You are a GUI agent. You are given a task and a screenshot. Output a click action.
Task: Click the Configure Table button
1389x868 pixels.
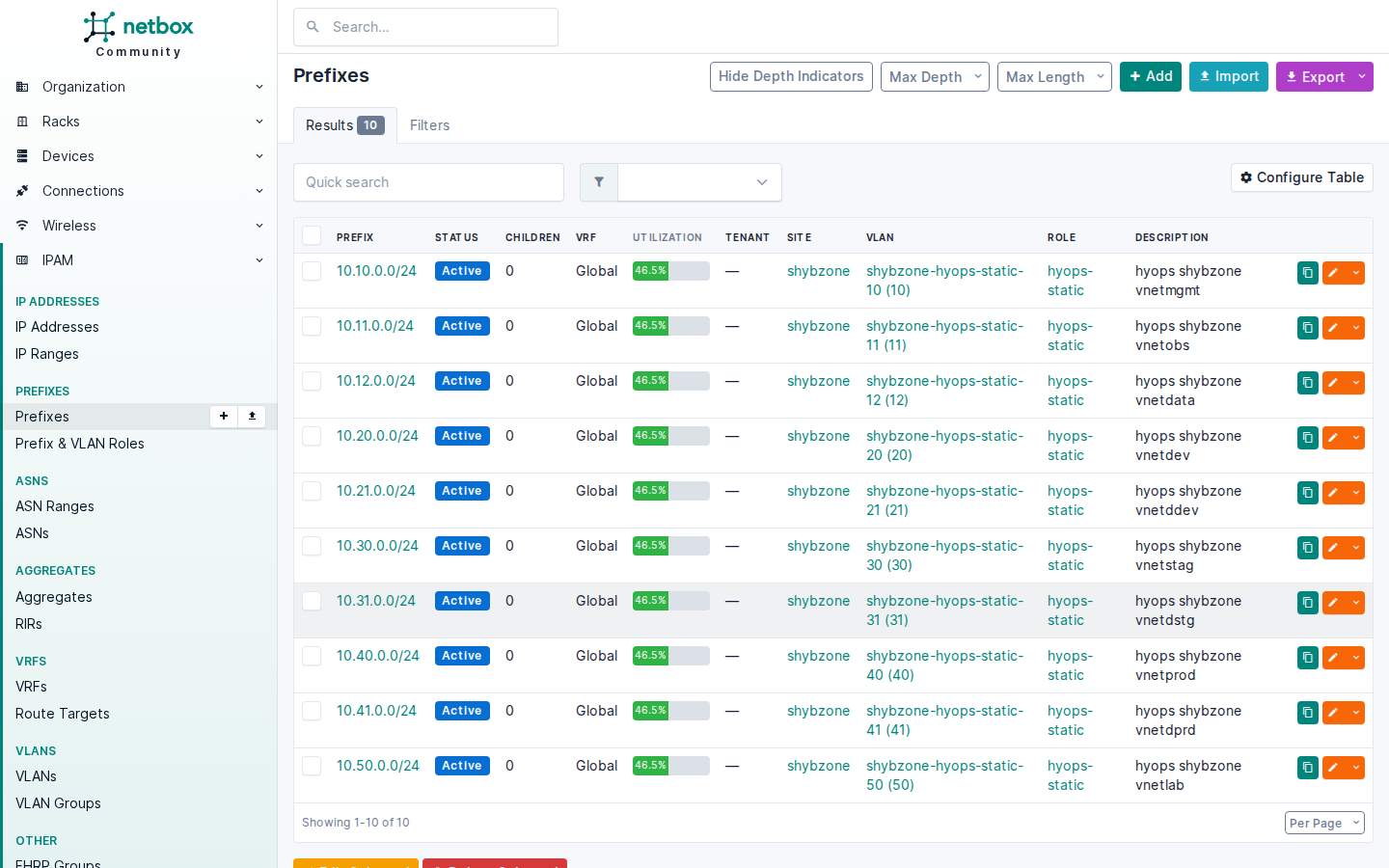coord(1302,177)
